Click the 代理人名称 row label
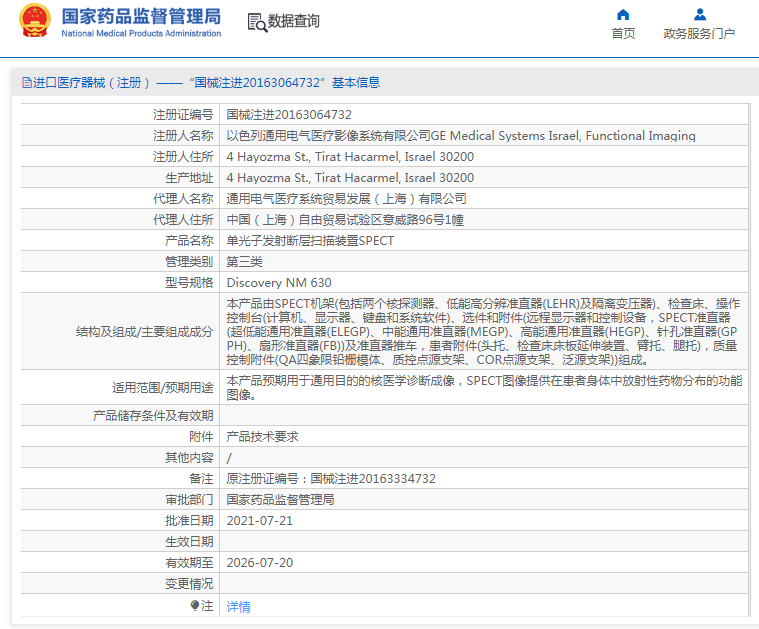The height and width of the screenshot is (629, 759). click(x=183, y=199)
